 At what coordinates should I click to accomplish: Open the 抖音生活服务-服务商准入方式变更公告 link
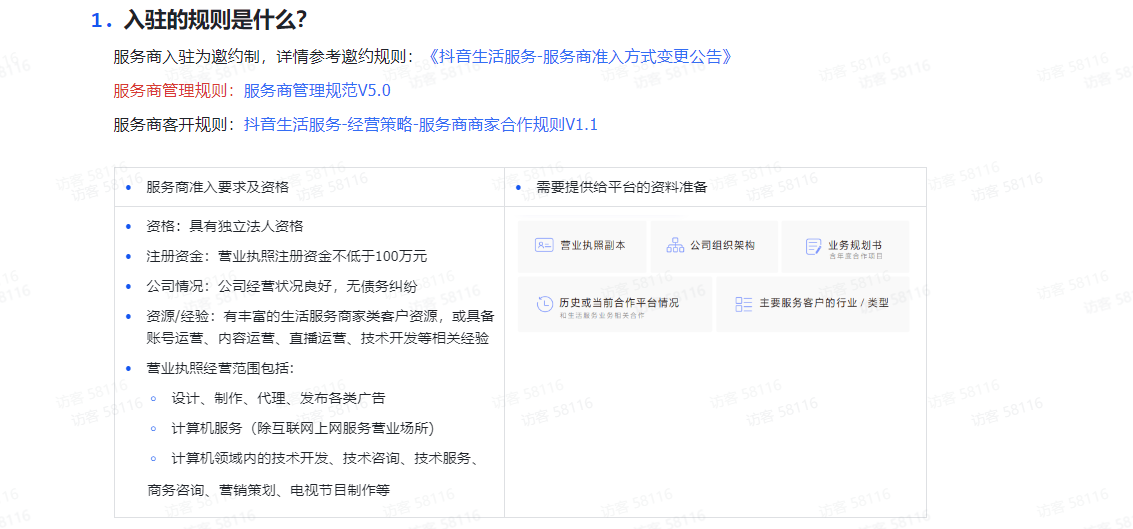tap(579, 57)
